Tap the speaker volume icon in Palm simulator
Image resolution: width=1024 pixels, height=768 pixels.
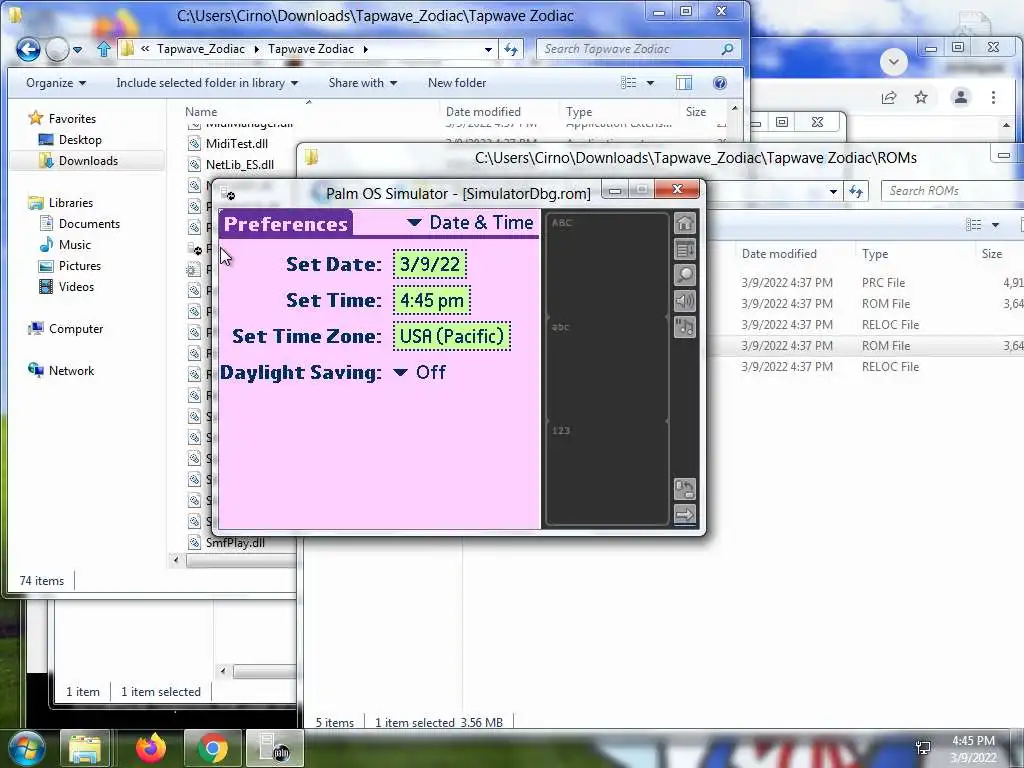pyautogui.click(x=684, y=301)
